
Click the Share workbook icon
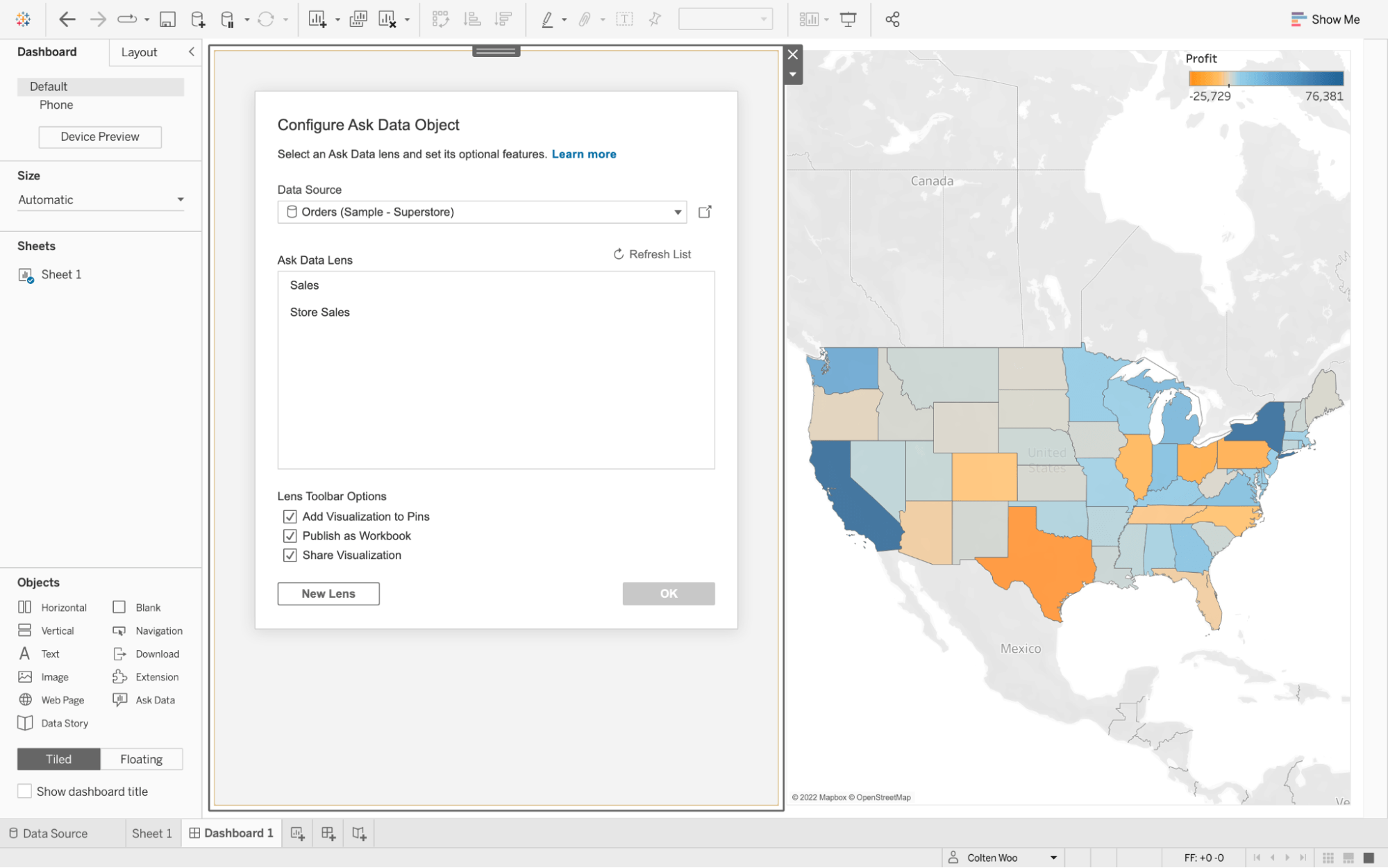[892, 19]
